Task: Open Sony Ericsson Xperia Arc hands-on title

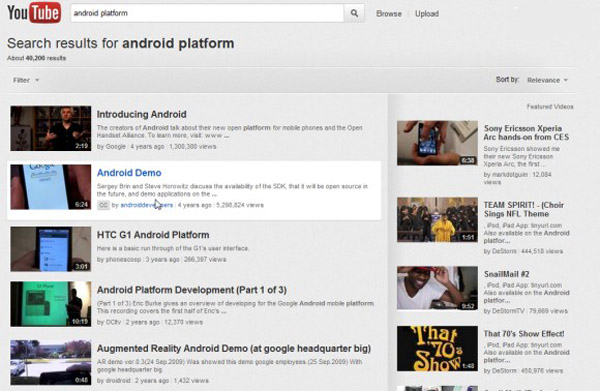Action: point(526,133)
